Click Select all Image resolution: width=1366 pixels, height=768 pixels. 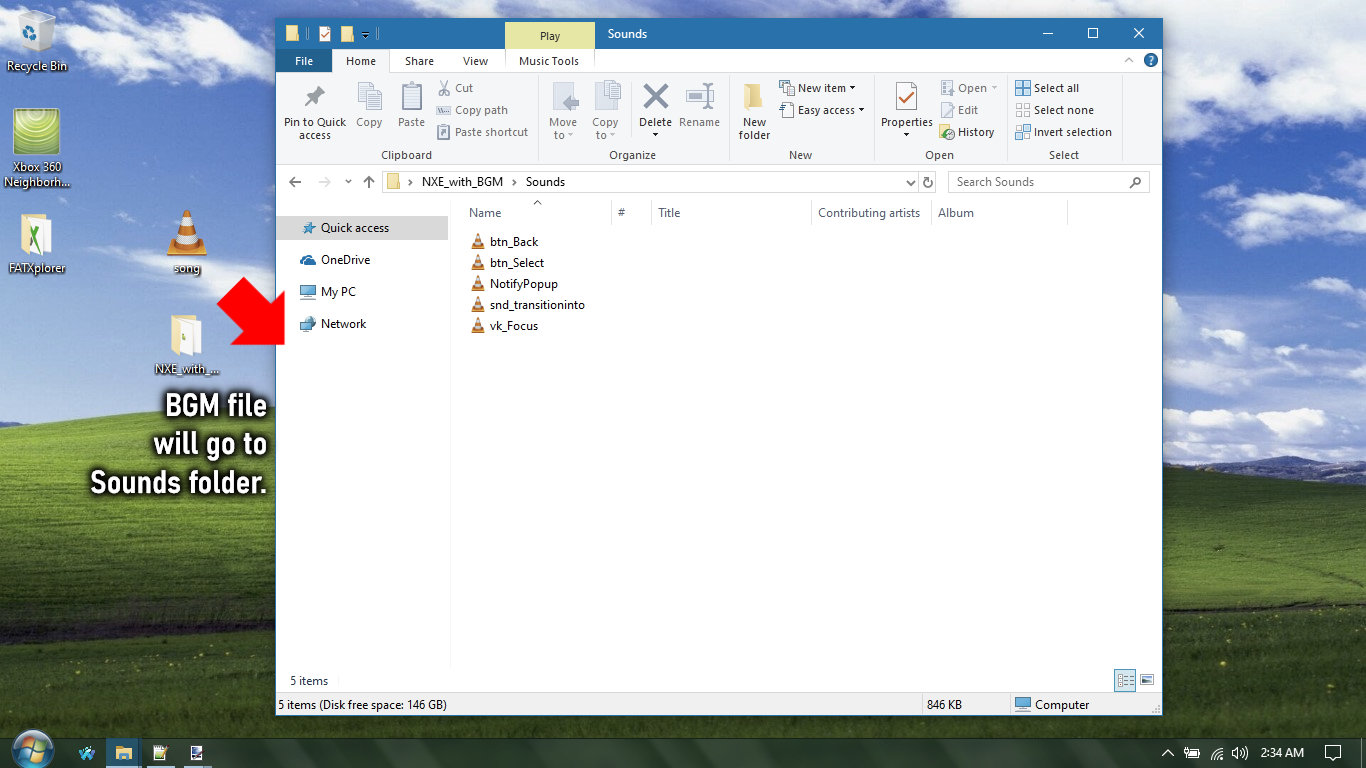click(x=1047, y=88)
